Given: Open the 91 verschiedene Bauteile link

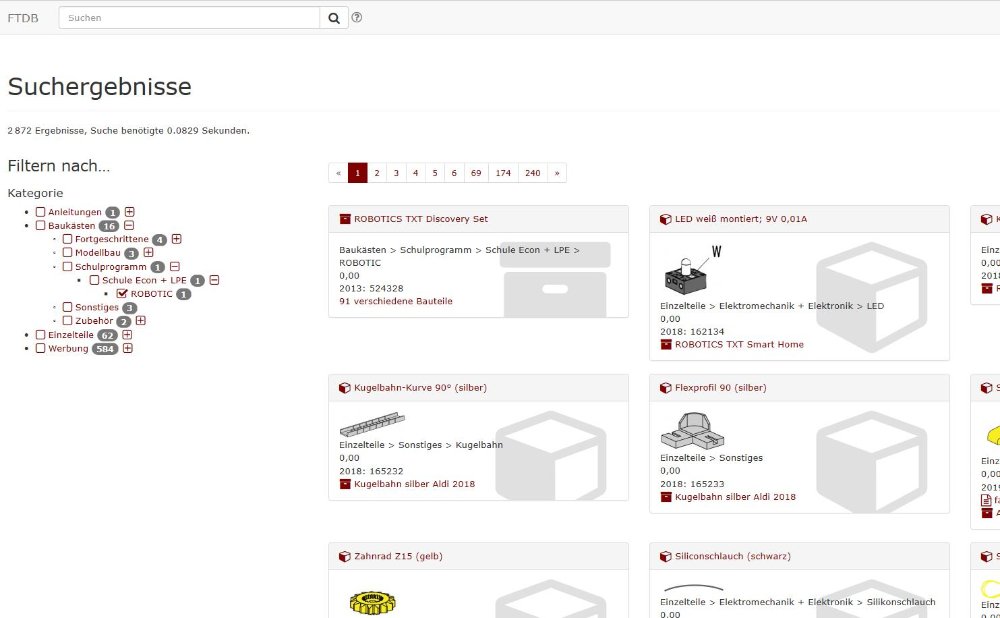Looking at the screenshot, I should 396,301.
